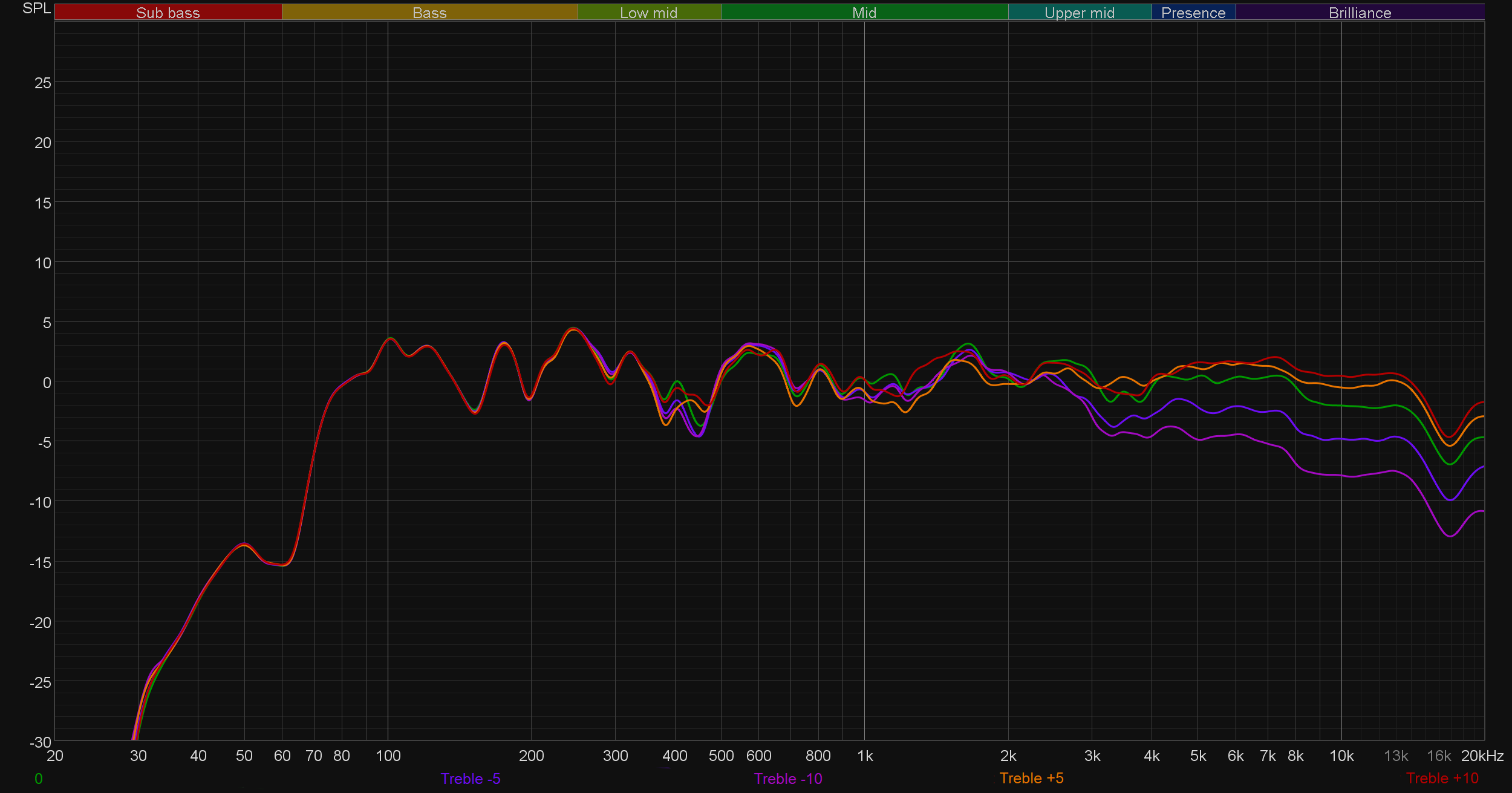Toggle the Treble +10 legend entry
This screenshot has height=793, width=1512.
point(1442,778)
